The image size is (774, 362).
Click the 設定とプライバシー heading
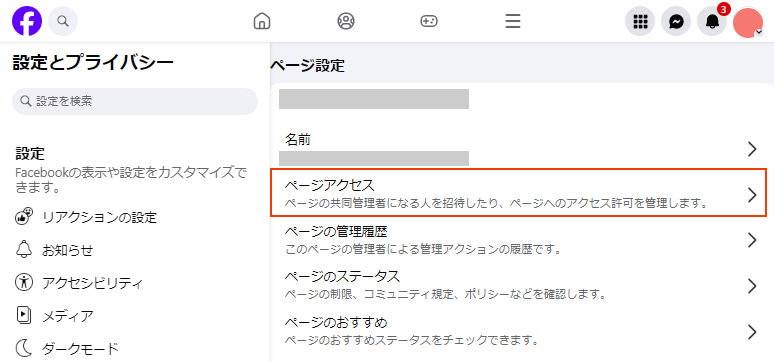93,62
